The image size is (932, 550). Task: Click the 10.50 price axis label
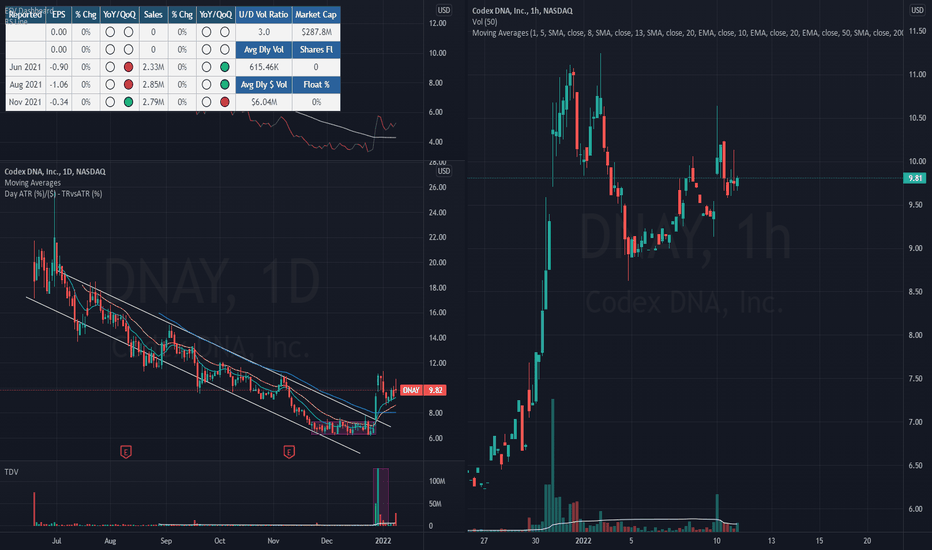point(917,118)
